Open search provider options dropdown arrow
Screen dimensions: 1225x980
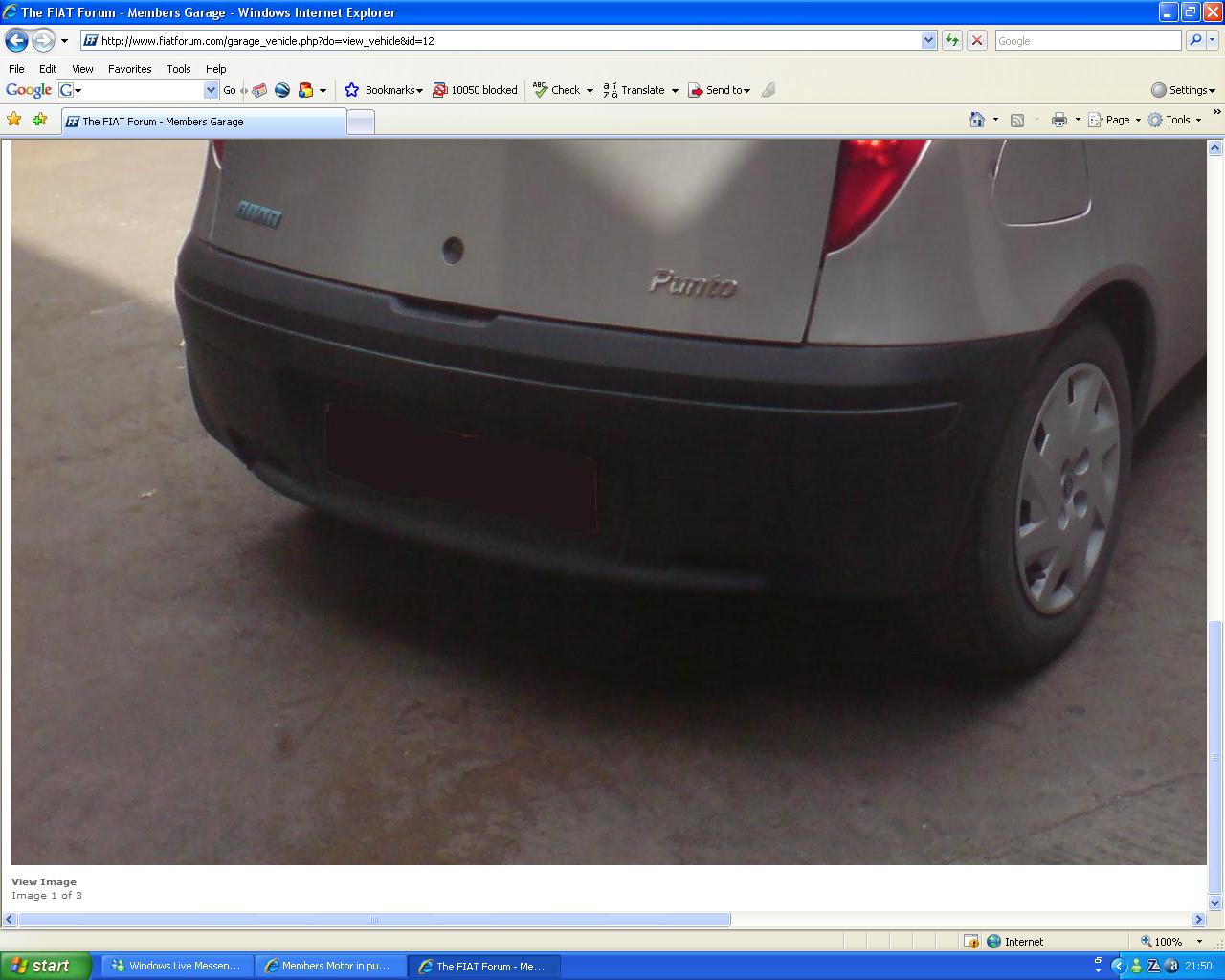click(1213, 40)
